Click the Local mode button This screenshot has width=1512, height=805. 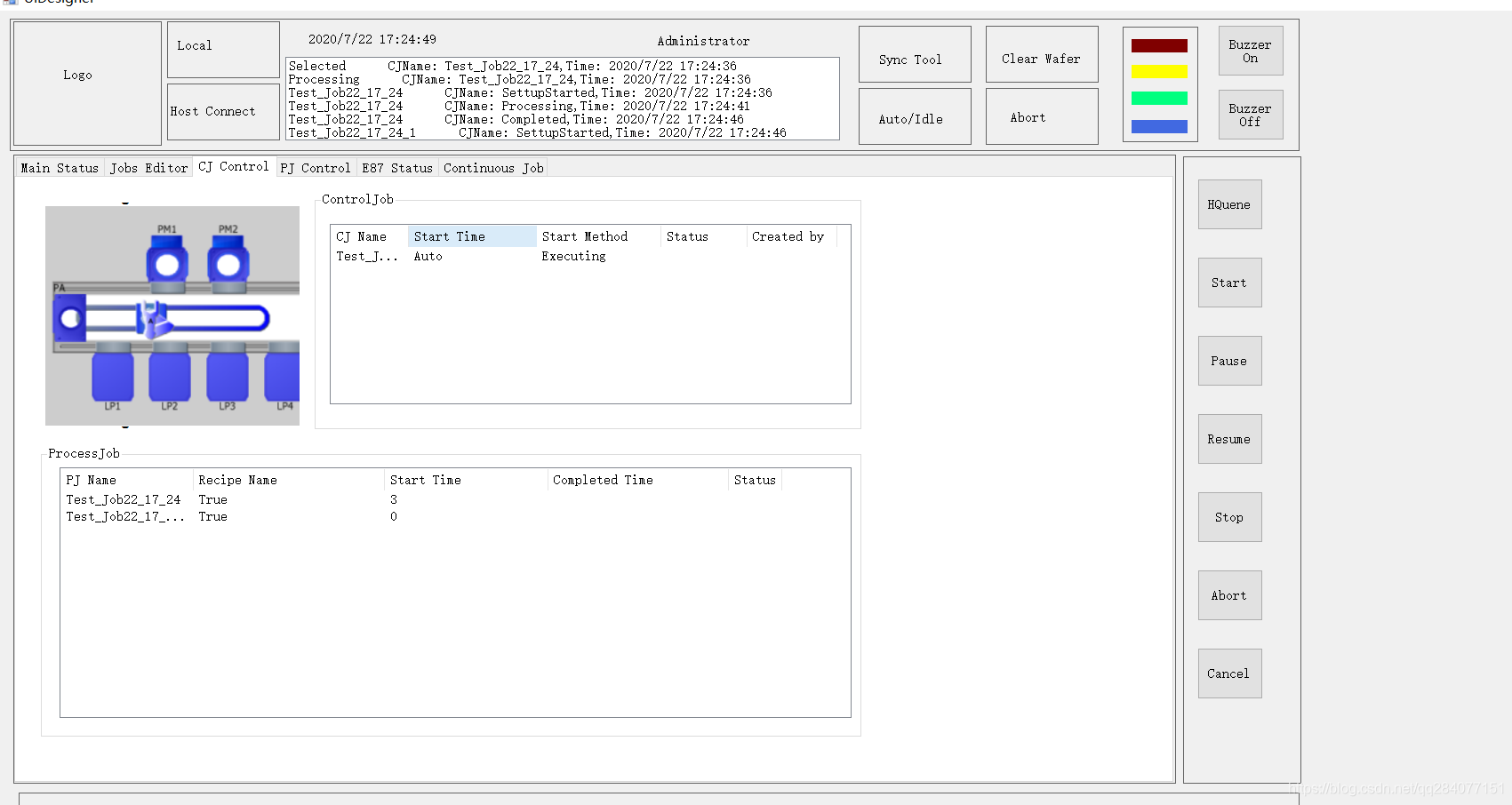[x=223, y=49]
